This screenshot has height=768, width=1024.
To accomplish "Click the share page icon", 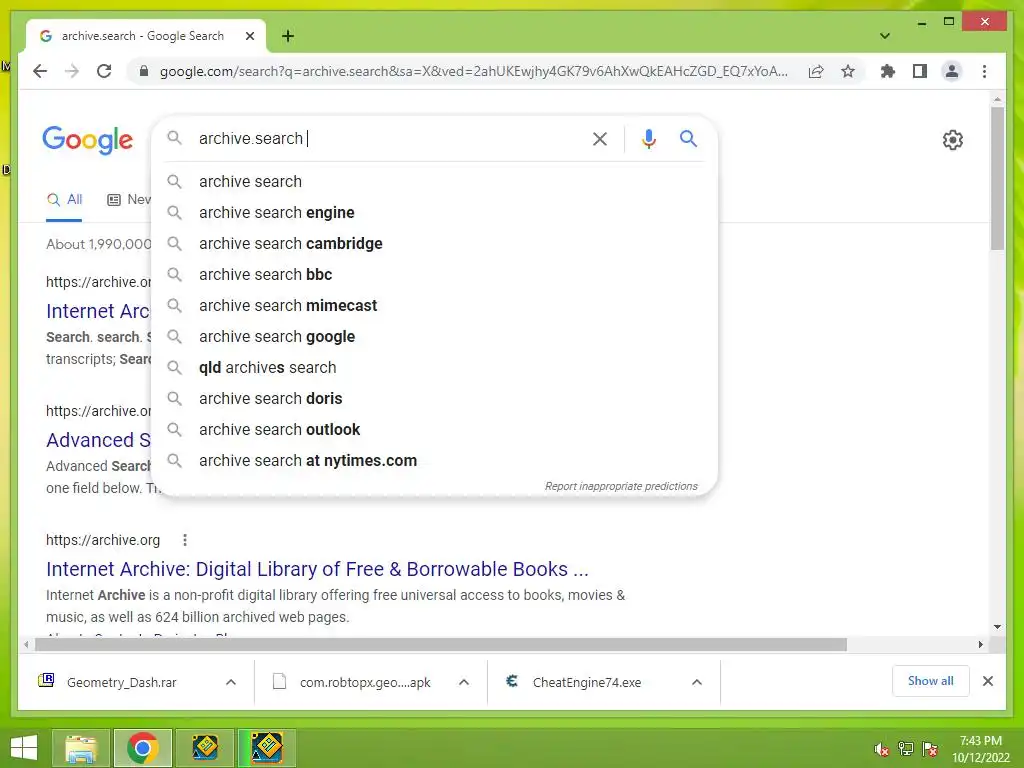I will tap(816, 71).
